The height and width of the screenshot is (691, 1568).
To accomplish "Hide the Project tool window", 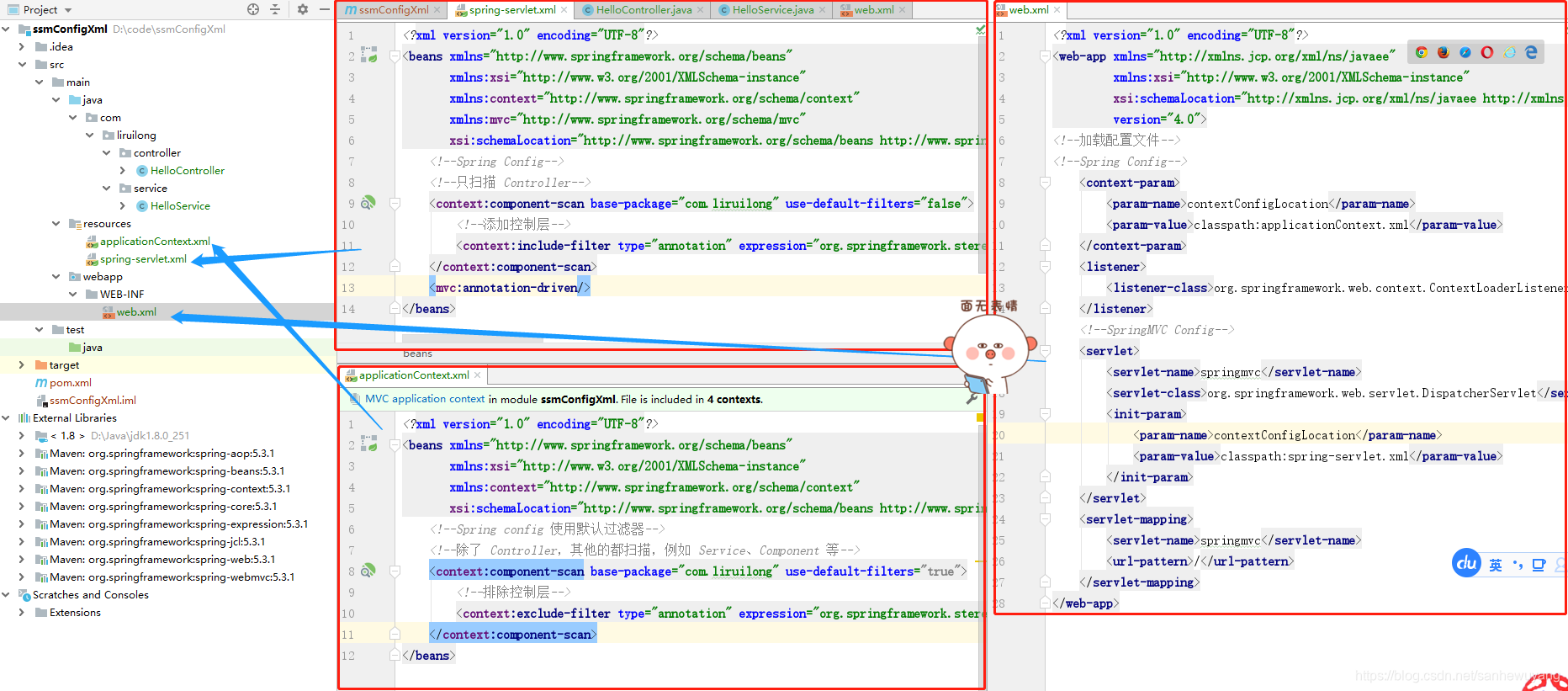I will point(325,9).
